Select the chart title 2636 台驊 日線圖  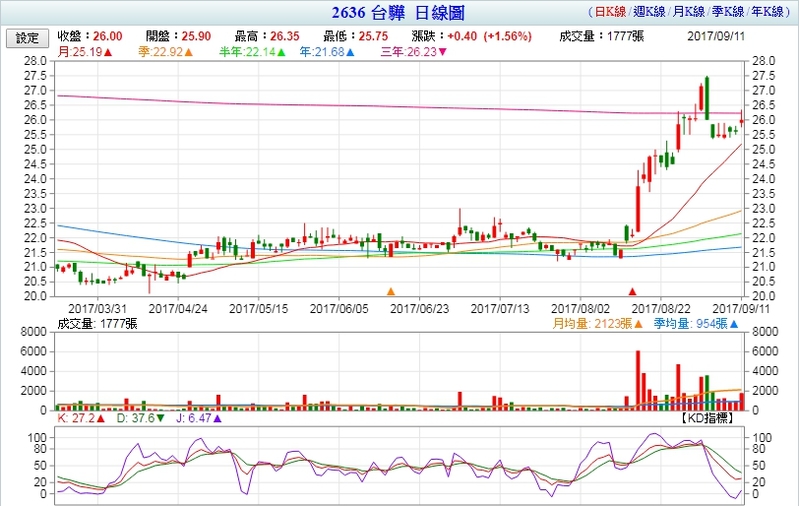click(x=398, y=13)
